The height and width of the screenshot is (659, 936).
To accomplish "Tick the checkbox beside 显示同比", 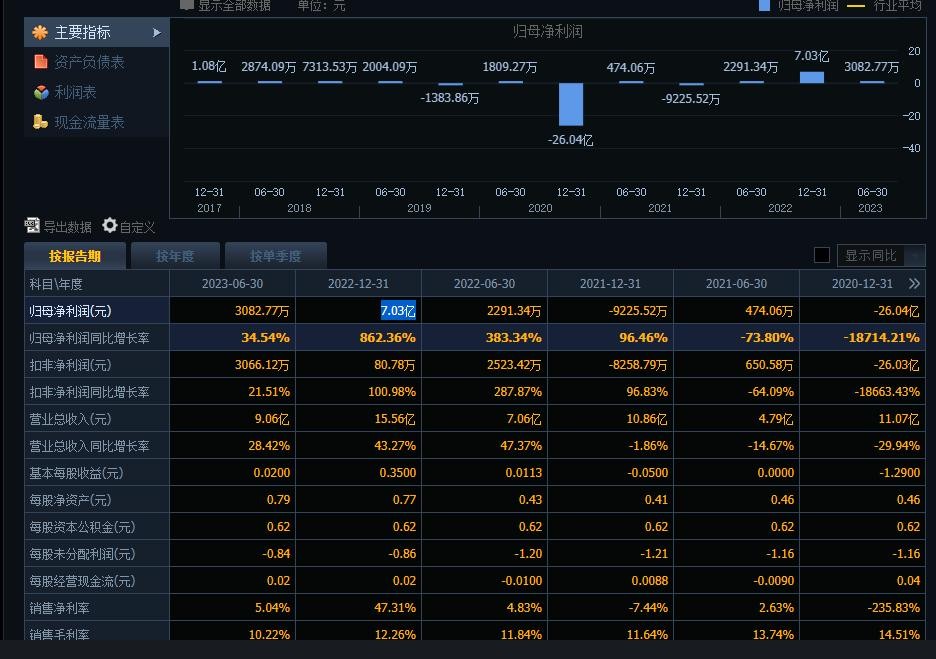I will (822, 255).
